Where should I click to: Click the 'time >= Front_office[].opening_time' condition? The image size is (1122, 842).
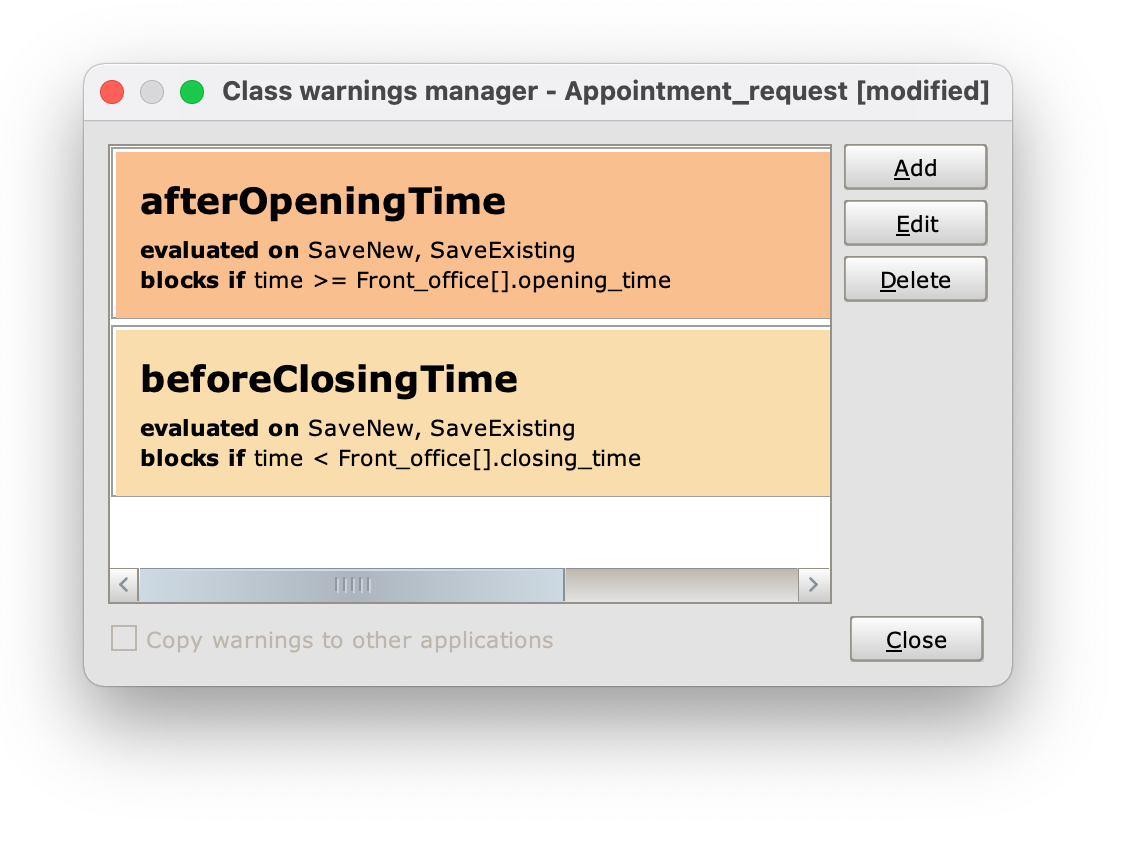[462, 280]
